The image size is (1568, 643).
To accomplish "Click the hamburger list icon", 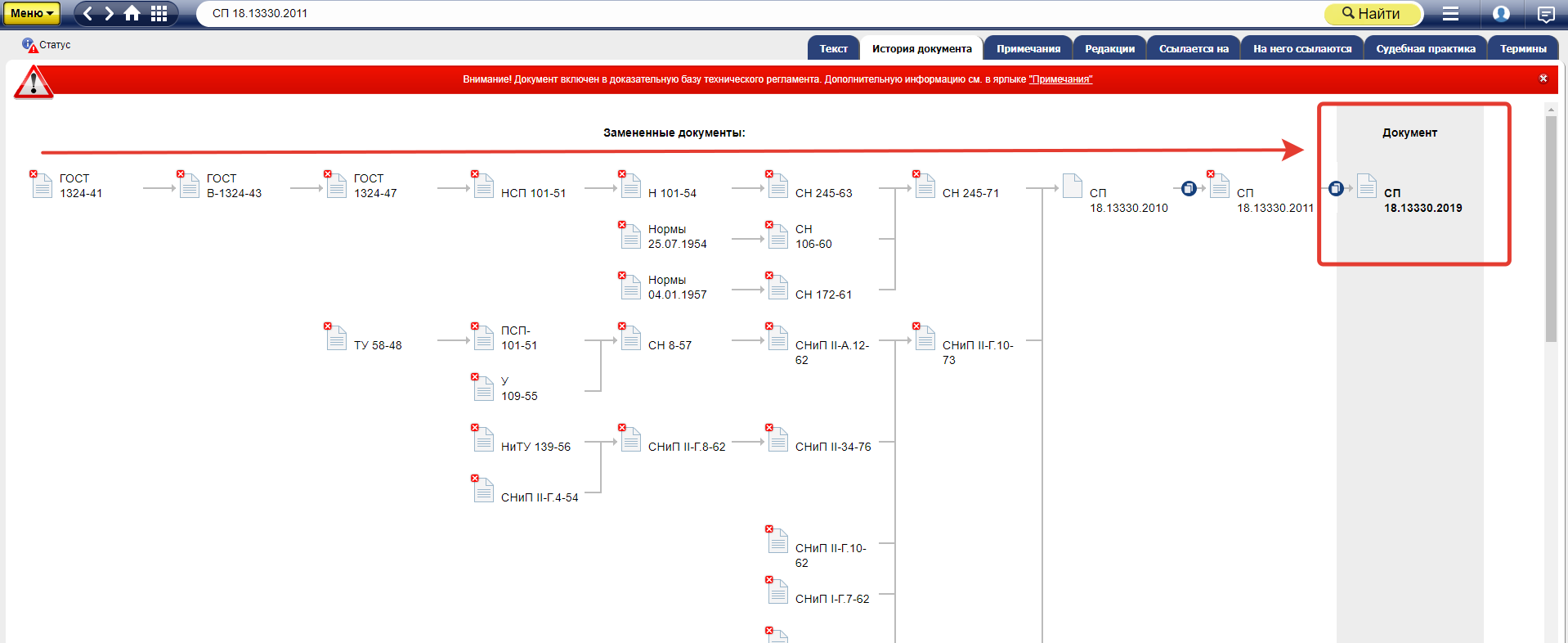I will [1450, 14].
